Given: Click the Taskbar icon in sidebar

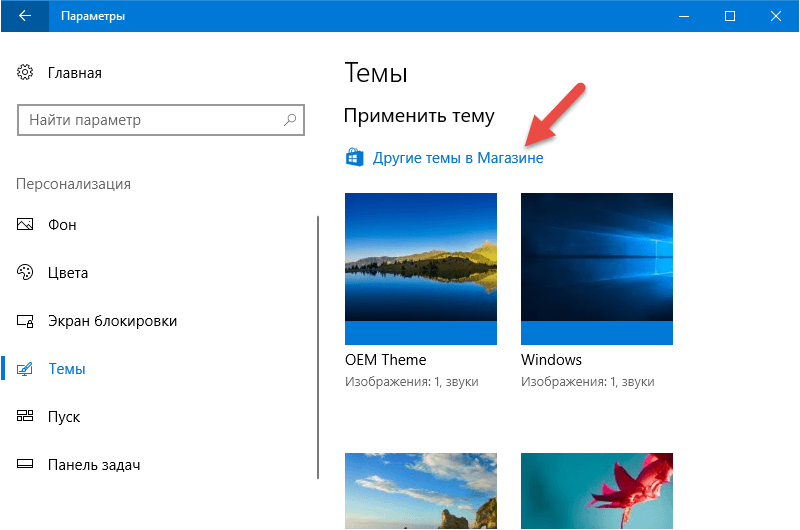Looking at the screenshot, I should pyautogui.click(x=25, y=464).
